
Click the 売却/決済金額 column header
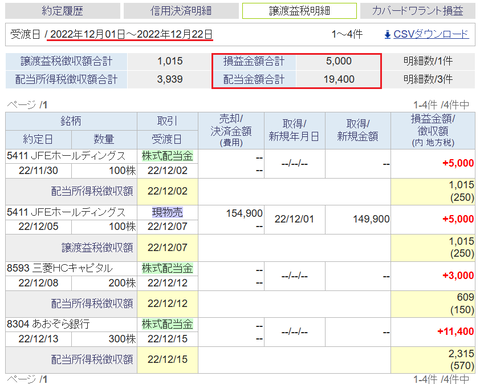coord(231,131)
